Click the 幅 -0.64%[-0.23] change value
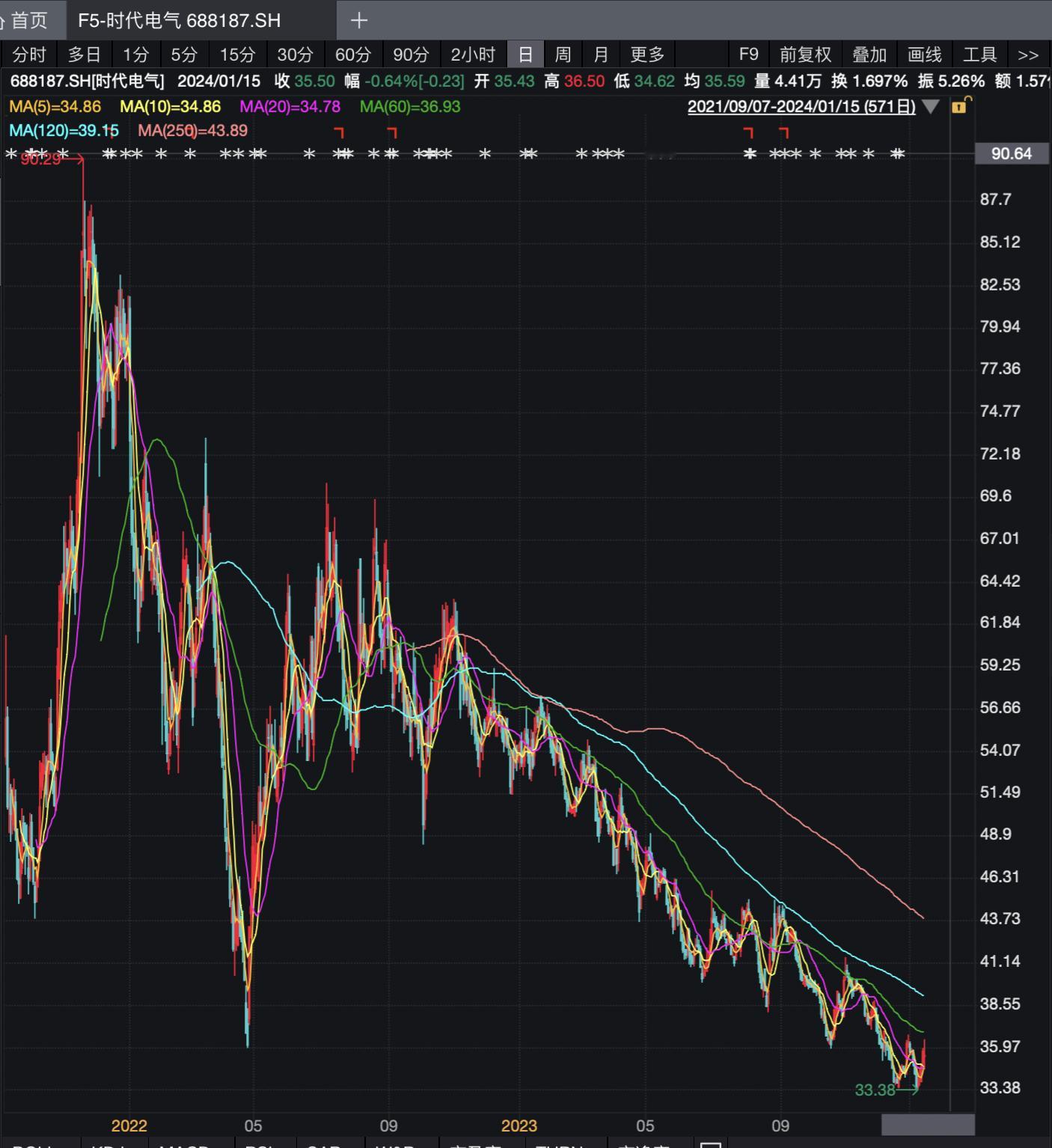The height and width of the screenshot is (1148, 1052). (404, 81)
